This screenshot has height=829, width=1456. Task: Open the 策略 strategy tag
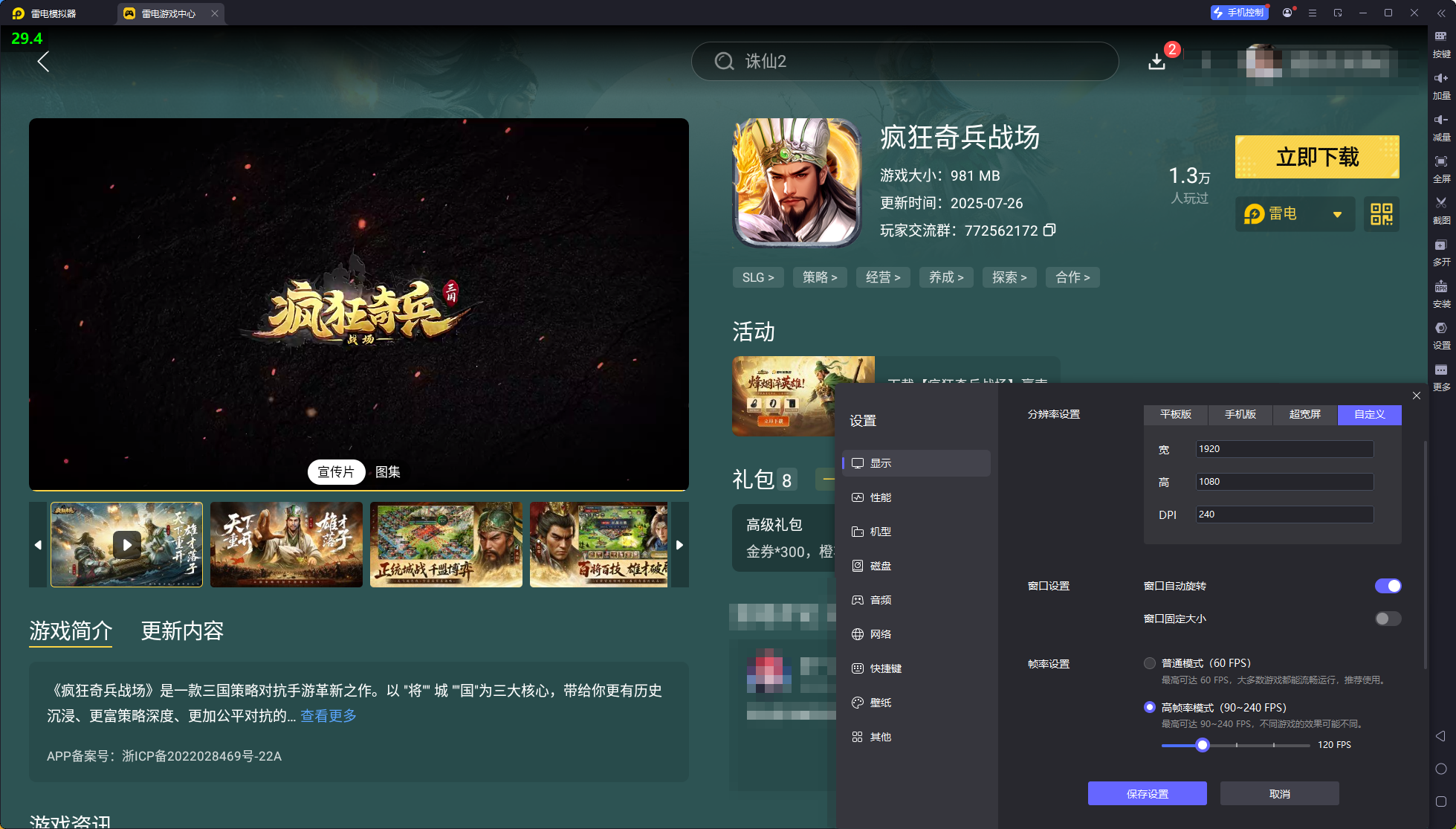pos(820,277)
